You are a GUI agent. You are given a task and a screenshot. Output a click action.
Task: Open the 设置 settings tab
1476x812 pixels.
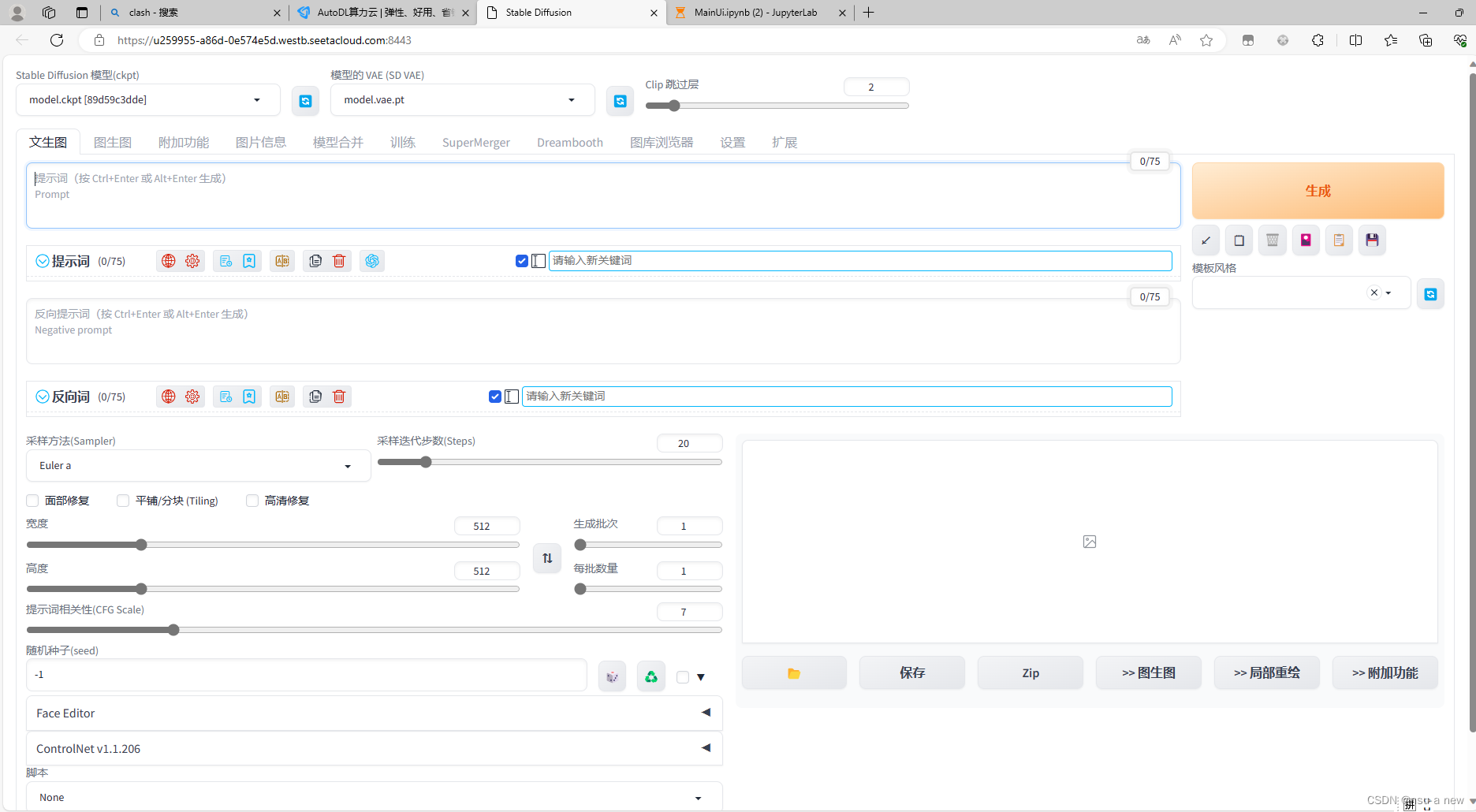point(732,143)
